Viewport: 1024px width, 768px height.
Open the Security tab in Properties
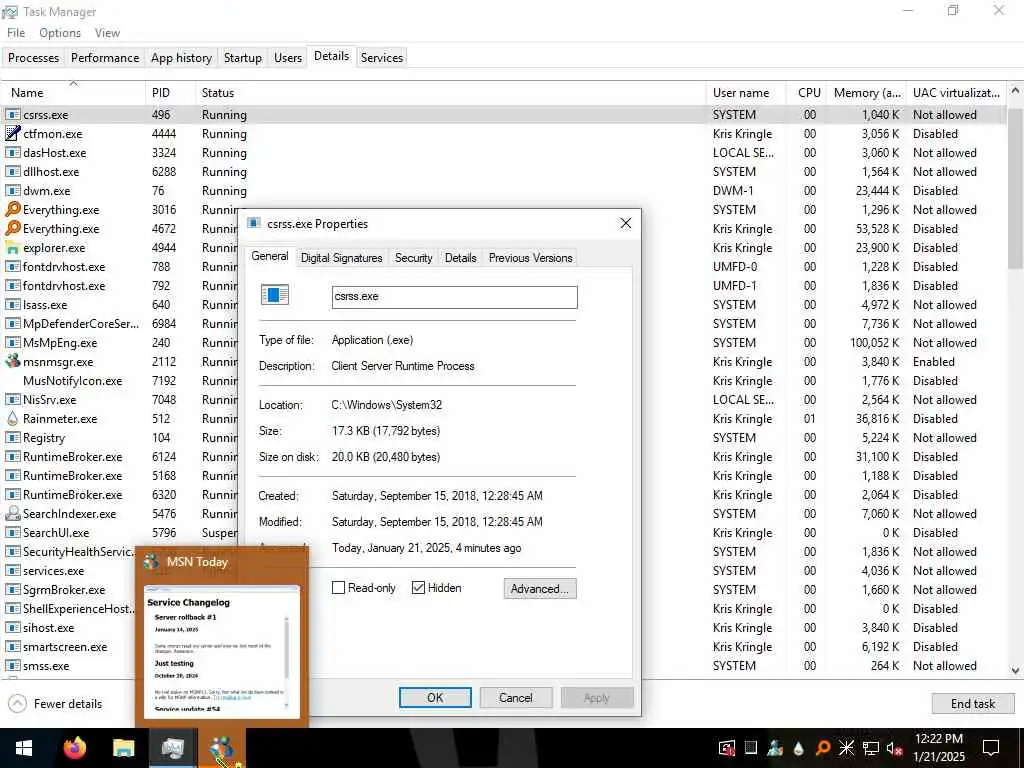(x=413, y=258)
